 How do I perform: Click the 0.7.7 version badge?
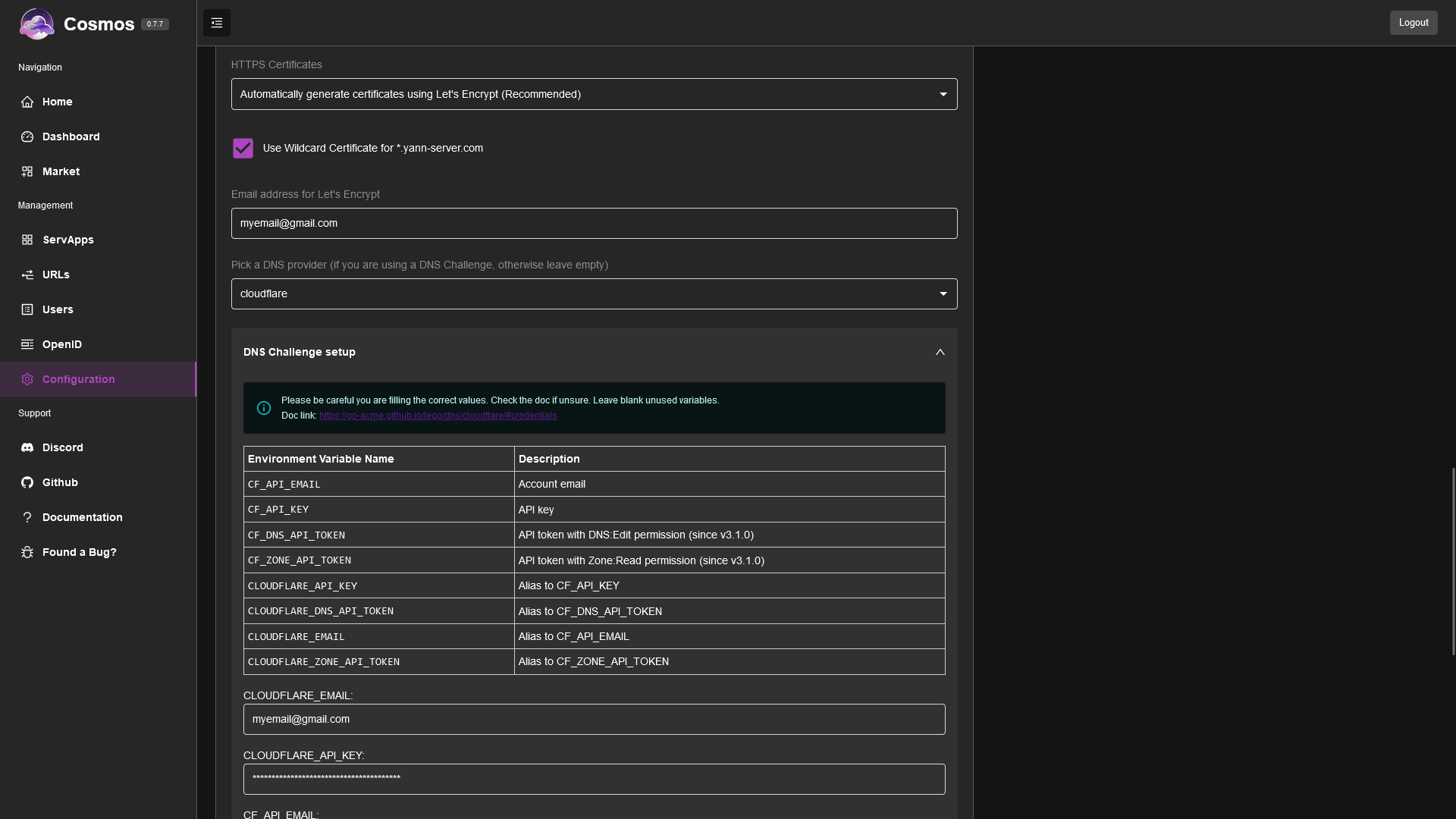tap(155, 24)
